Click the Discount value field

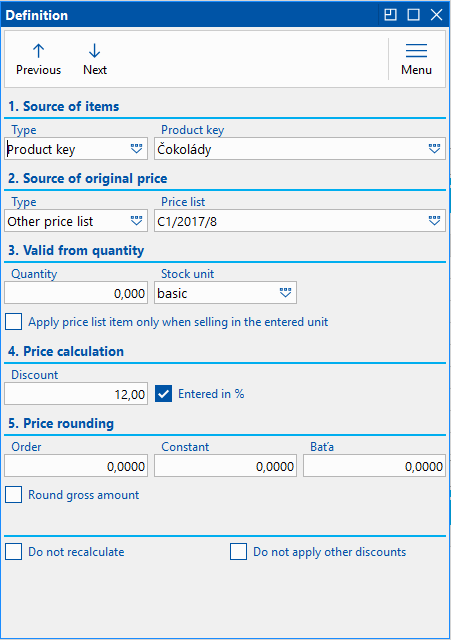(76, 394)
